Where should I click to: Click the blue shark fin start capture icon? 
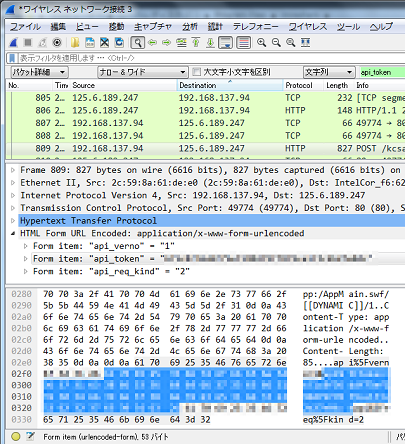tap(13, 42)
